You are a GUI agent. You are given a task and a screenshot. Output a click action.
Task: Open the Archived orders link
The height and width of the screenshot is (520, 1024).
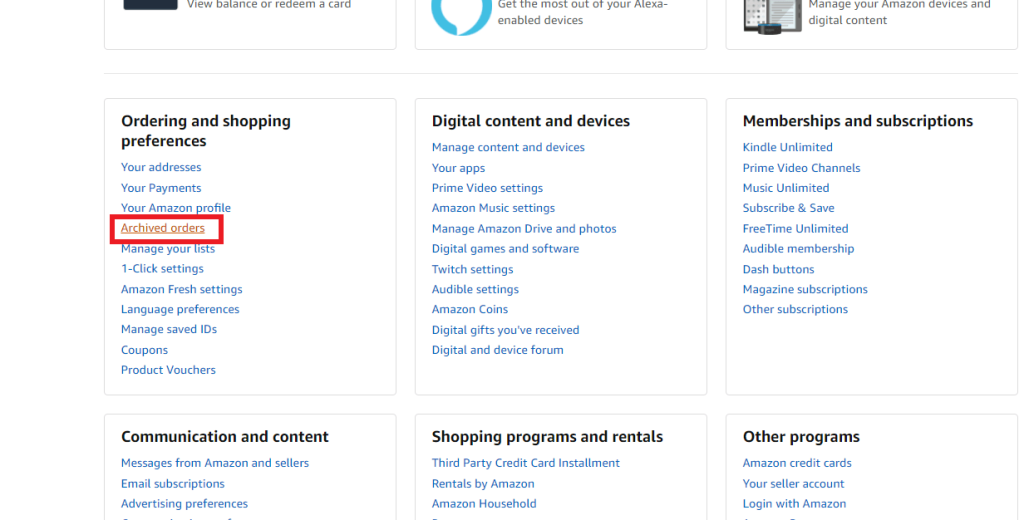163,229
